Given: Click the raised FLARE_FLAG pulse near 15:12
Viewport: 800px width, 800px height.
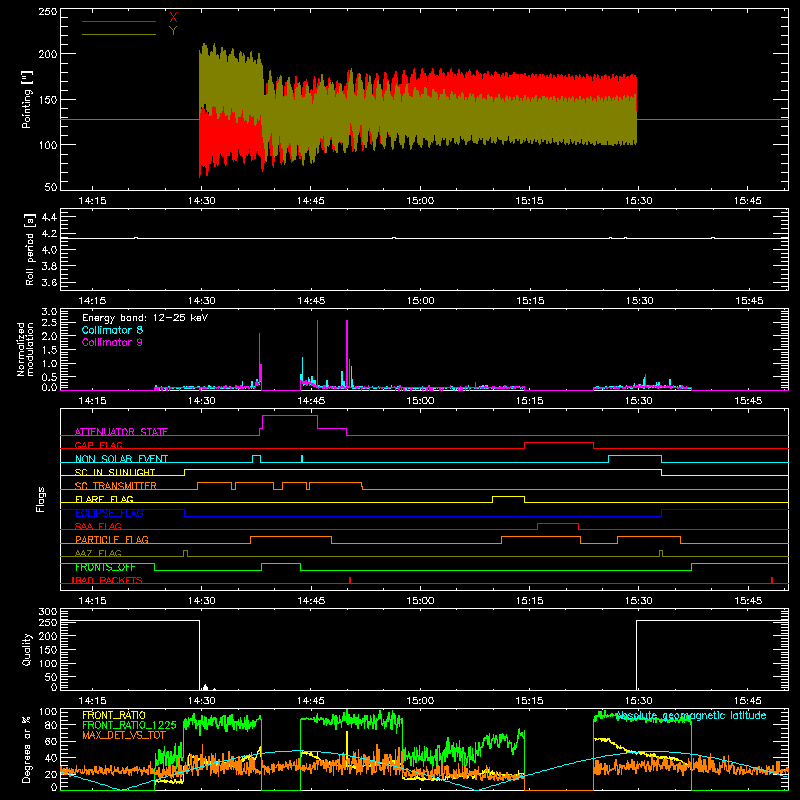Looking at the screenshot, I should 508,496.
